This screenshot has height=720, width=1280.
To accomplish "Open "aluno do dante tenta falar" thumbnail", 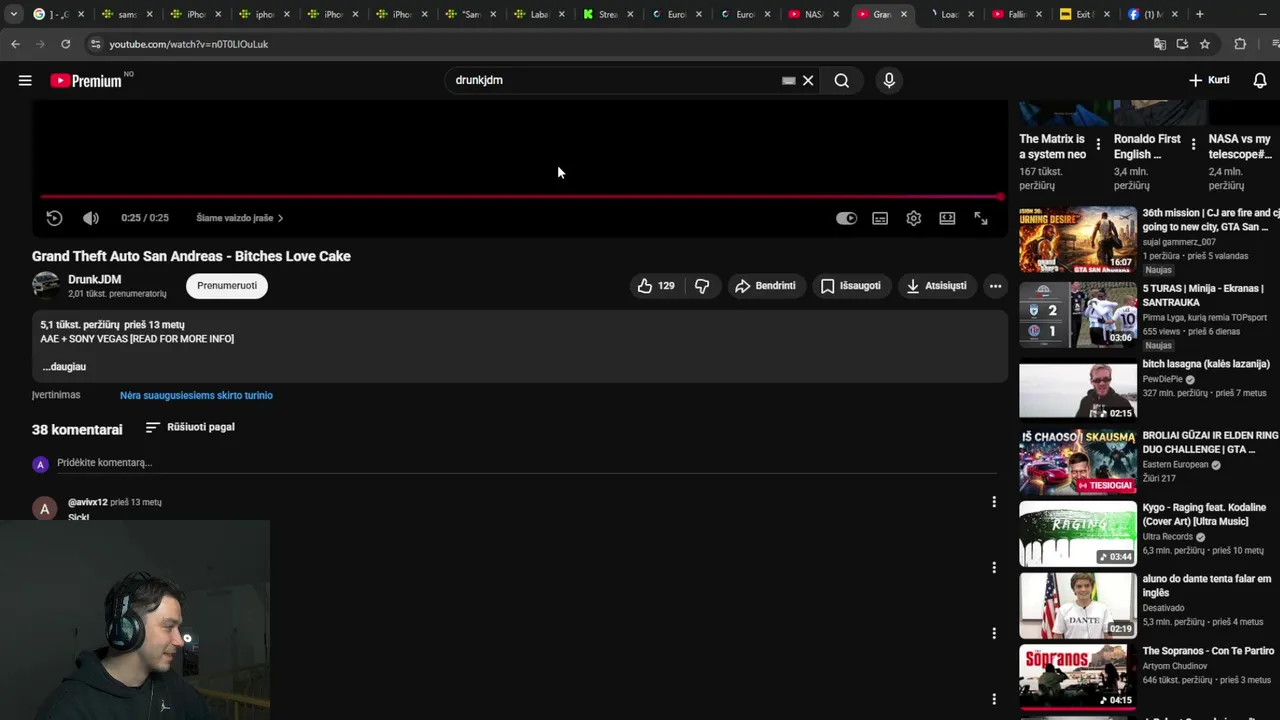I will 1078,605.
